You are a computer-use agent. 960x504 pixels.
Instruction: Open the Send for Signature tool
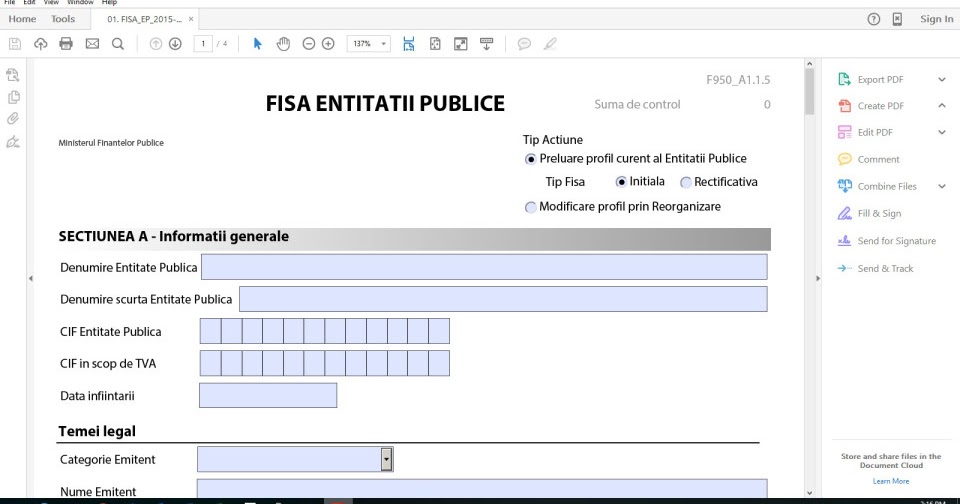(896, 241)
